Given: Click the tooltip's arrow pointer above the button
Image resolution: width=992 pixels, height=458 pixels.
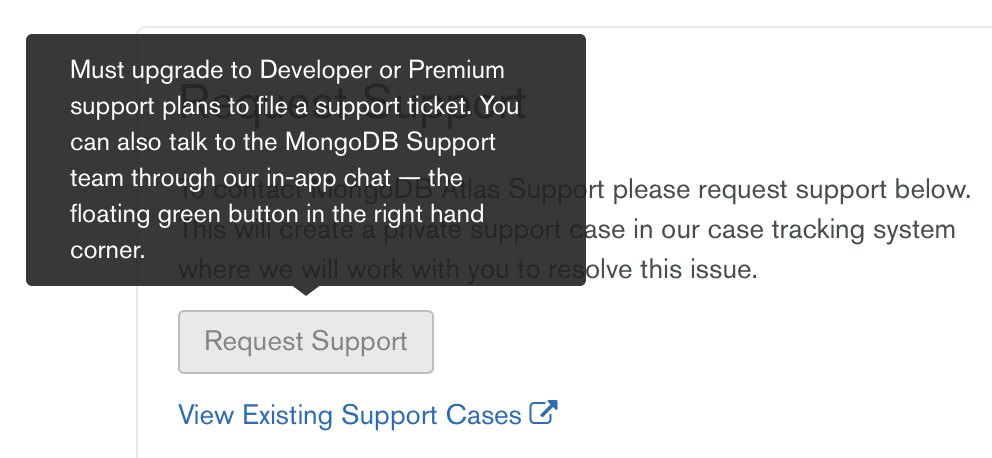Looking at the screenshot, I should [x=306, y=290].
